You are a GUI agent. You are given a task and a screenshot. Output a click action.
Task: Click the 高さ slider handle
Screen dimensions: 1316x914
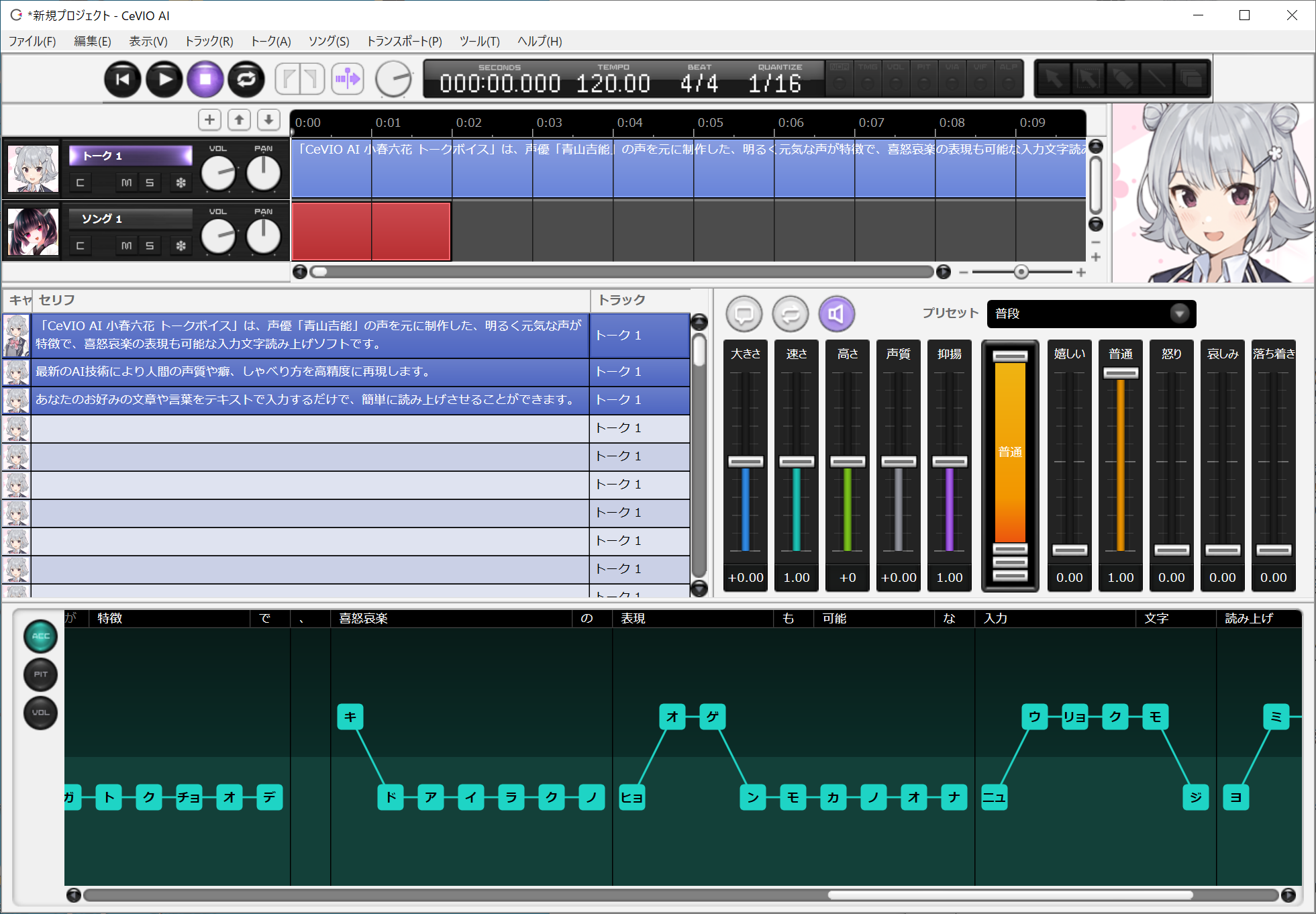click(848, 462)
